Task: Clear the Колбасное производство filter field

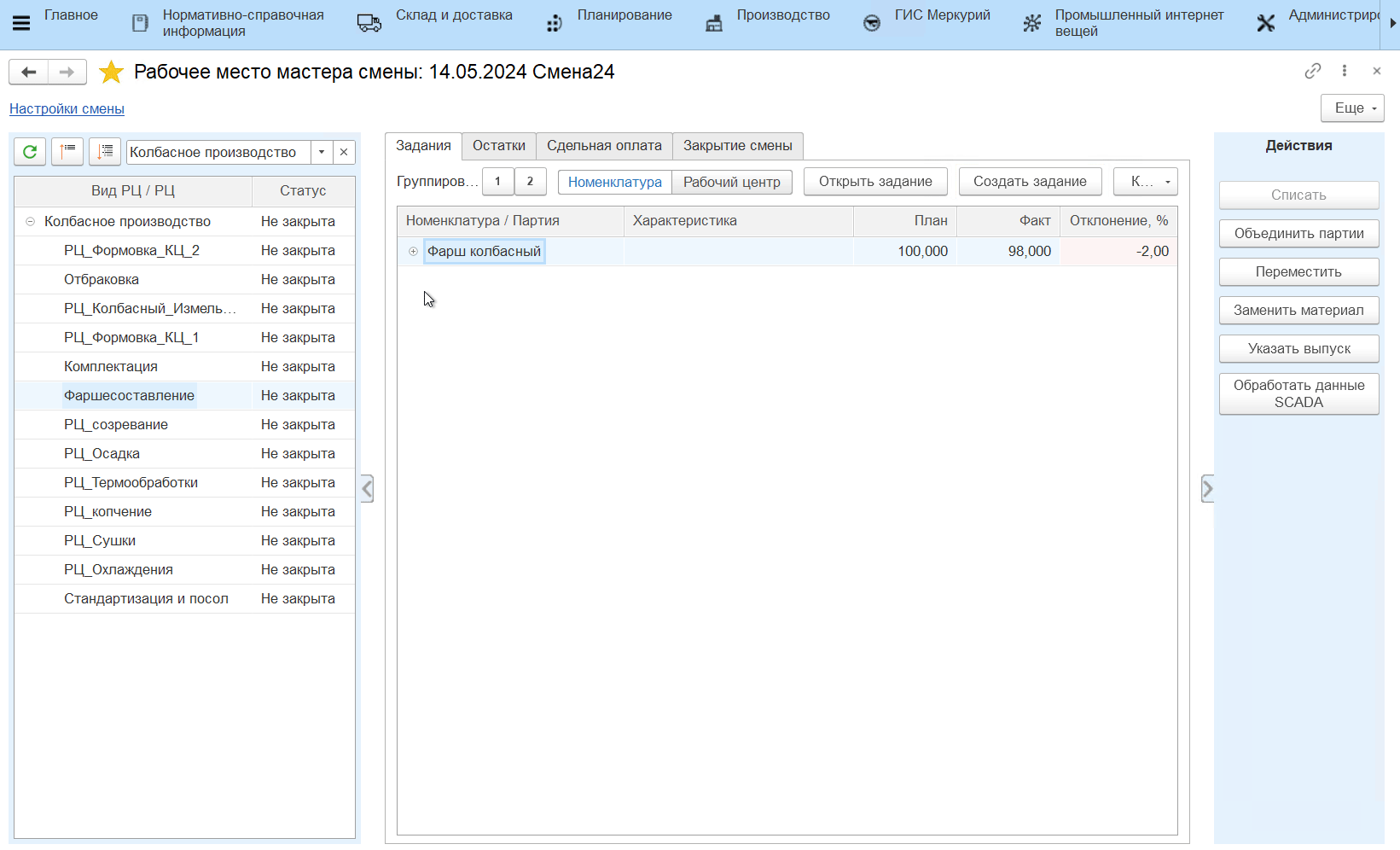Action: [344, 152]
